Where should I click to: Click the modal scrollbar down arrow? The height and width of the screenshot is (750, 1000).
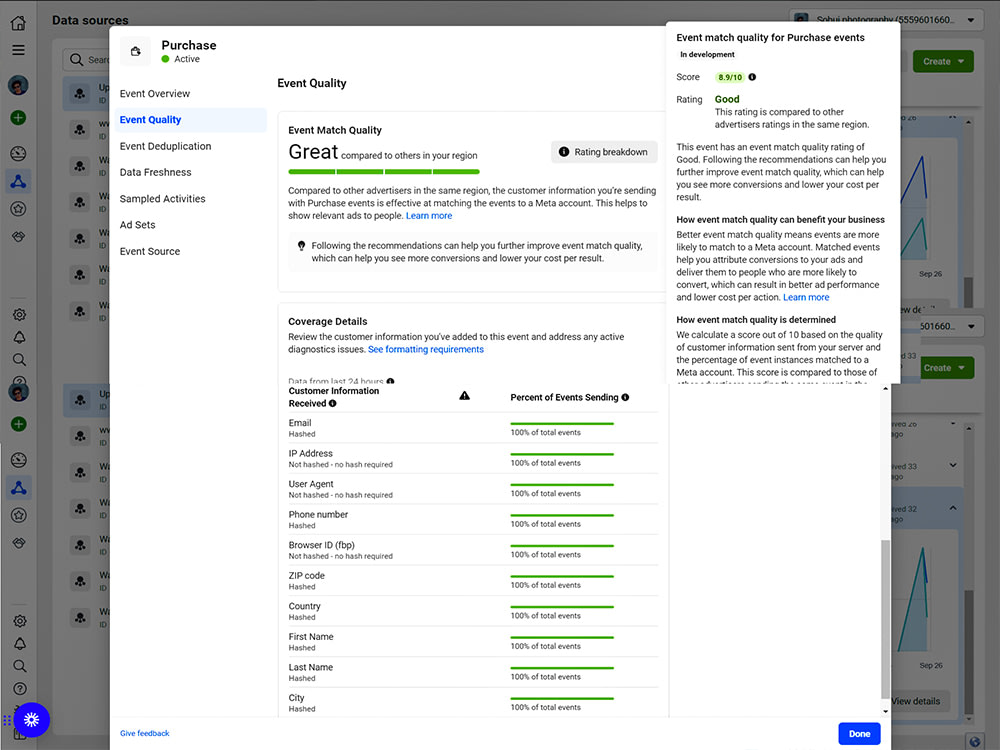[x=885, y=711]
